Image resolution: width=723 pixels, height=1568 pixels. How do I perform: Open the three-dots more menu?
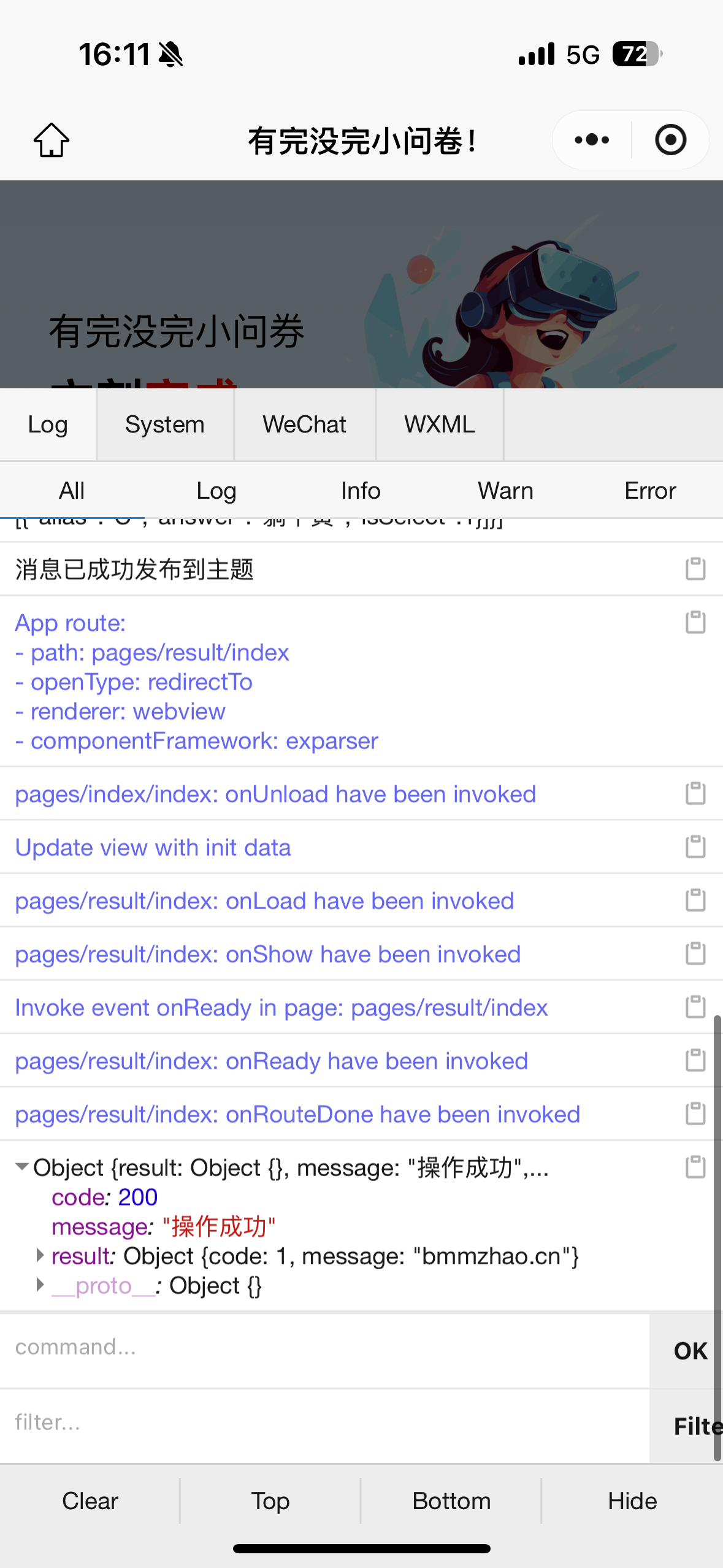coord(592,140)
